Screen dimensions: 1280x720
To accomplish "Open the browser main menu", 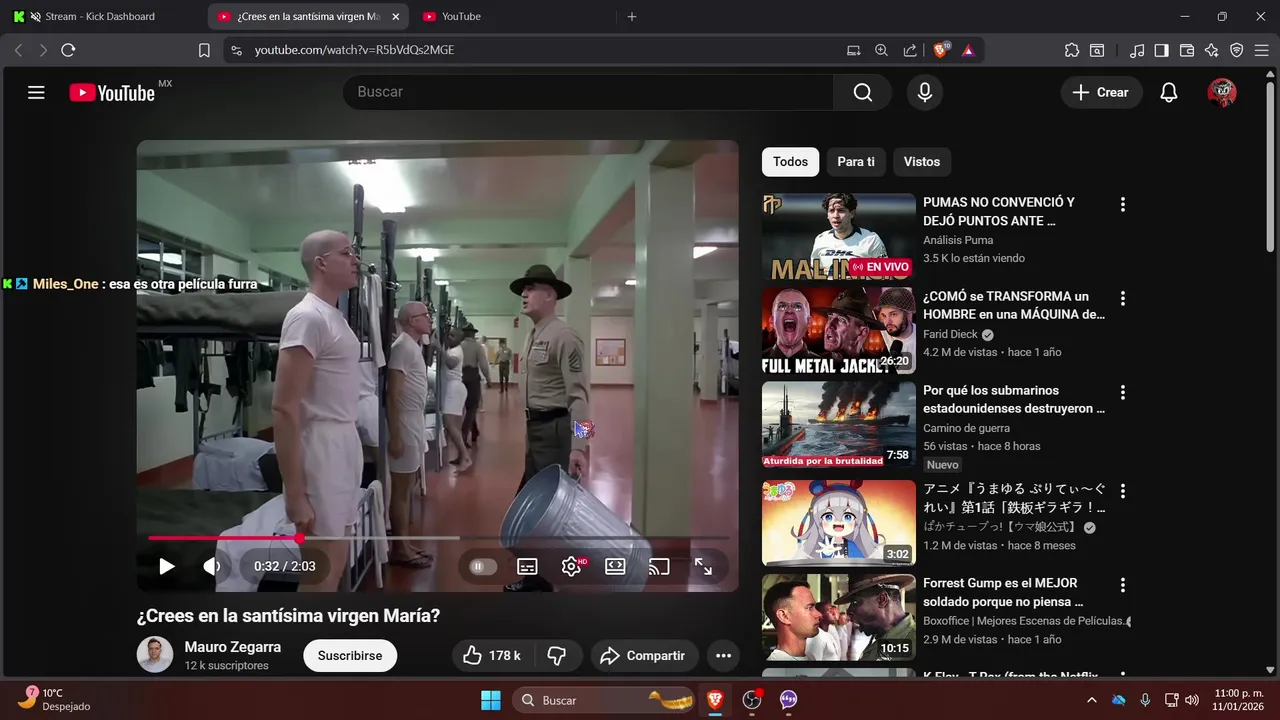I will click(x=1262, y=50).
